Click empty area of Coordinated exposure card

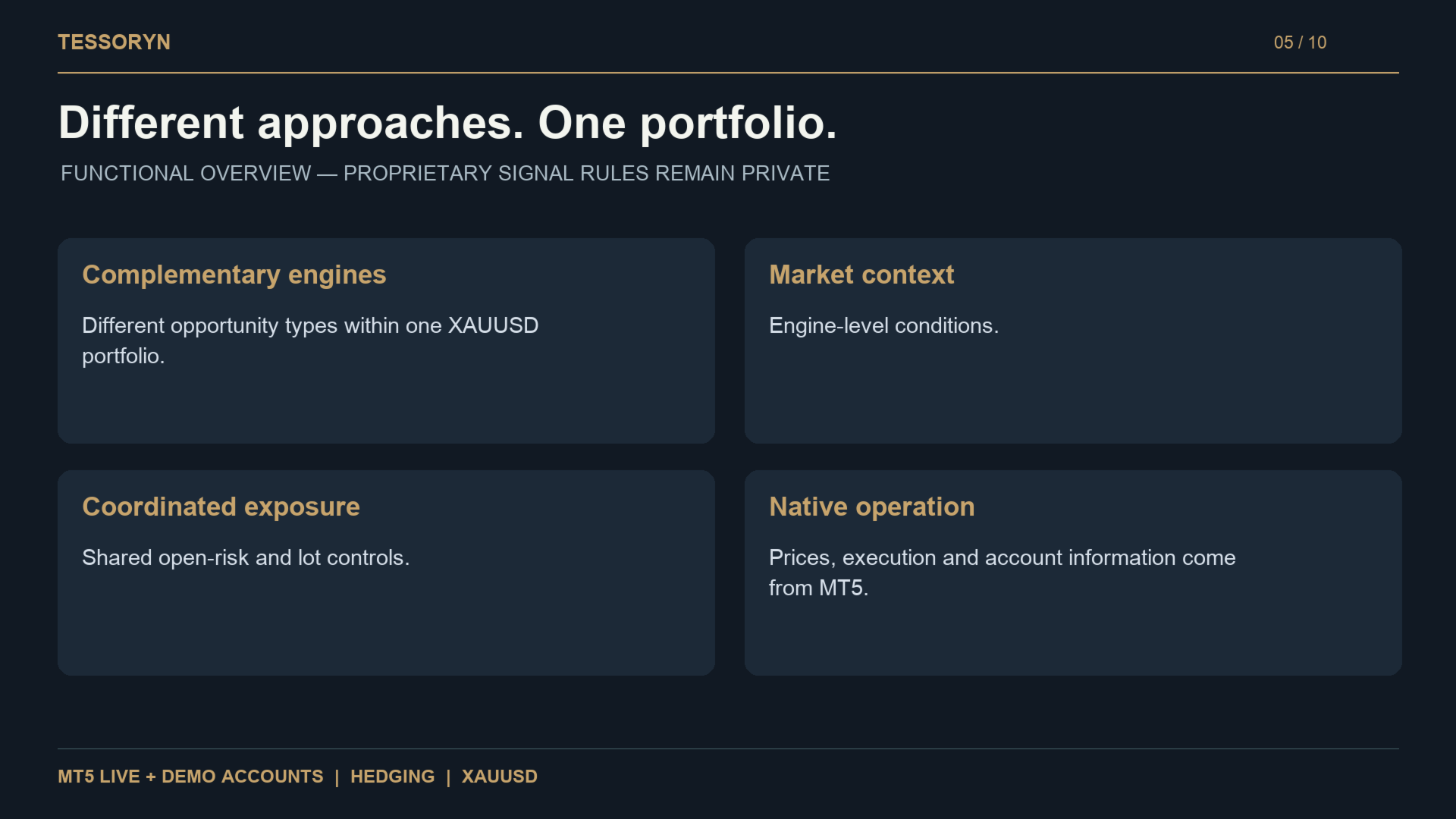click(x=386, y=626)
